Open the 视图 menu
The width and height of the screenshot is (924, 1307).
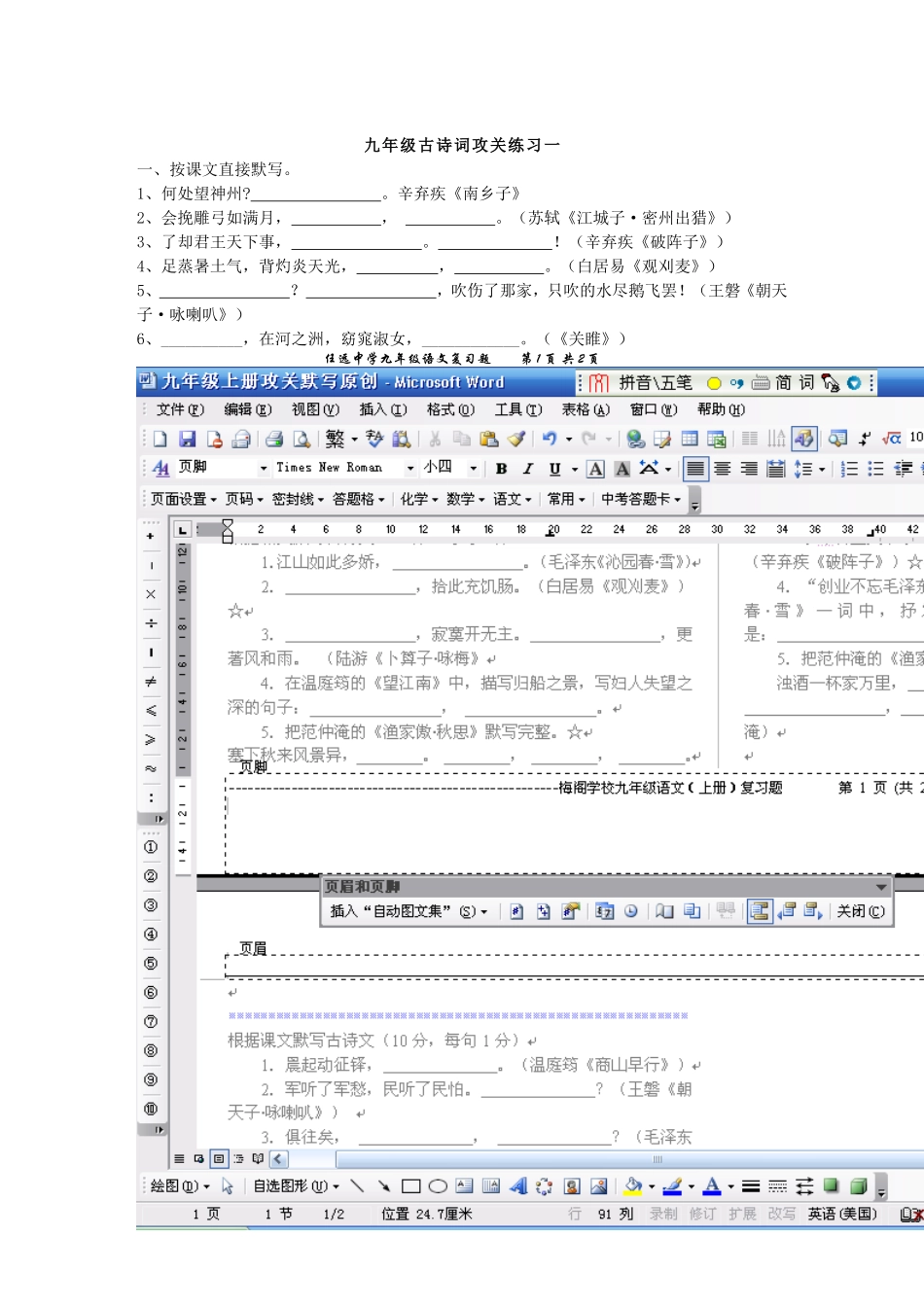315,409
